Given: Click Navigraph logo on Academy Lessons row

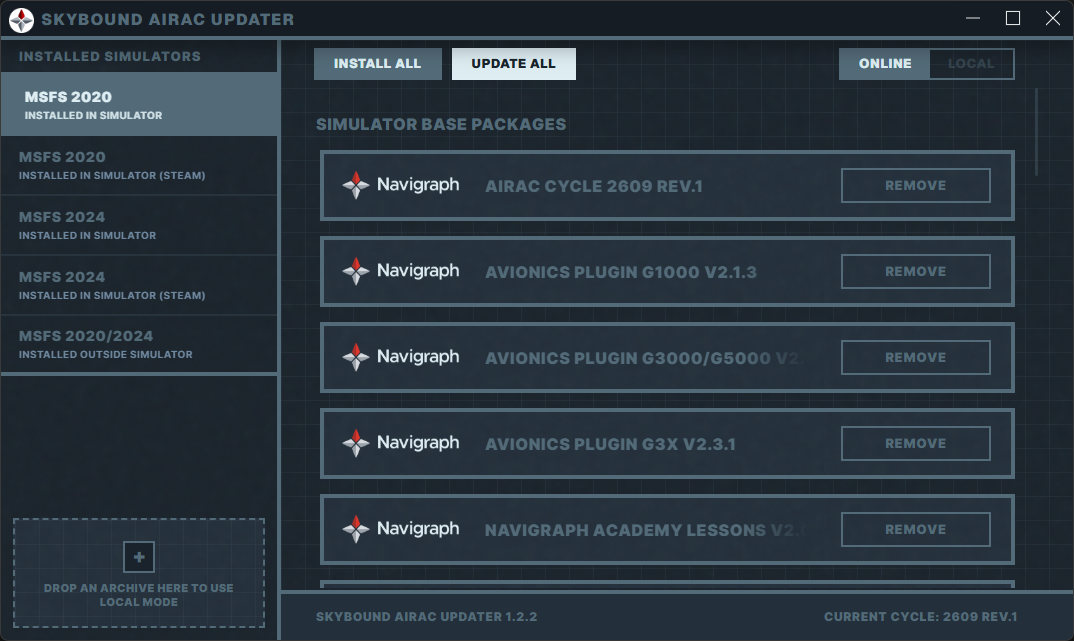Looking at the screenshot, I should pyautogui.click(x=401, y=529).
